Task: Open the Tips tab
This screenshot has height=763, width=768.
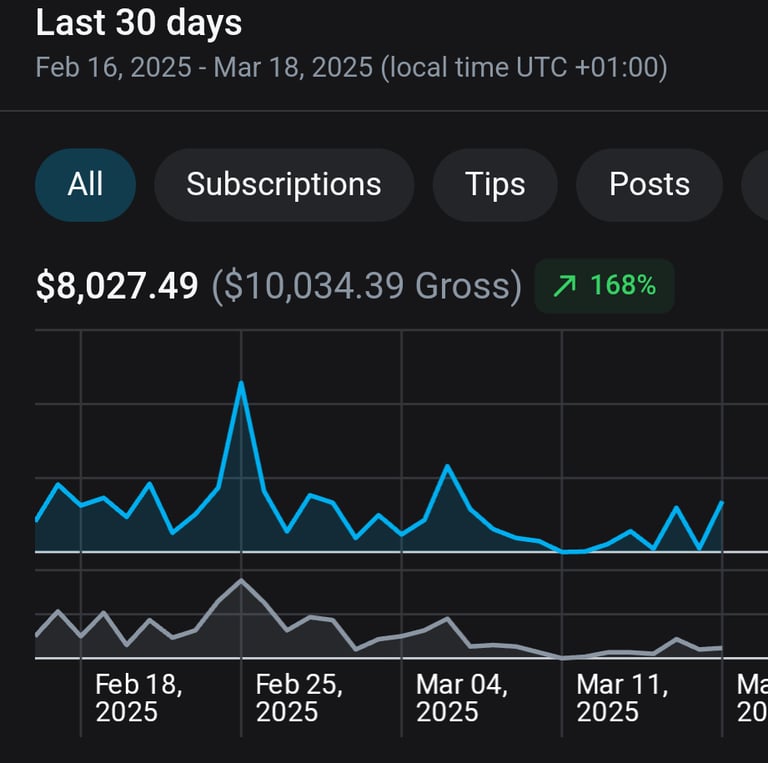Action: click(x=494, y=184)
